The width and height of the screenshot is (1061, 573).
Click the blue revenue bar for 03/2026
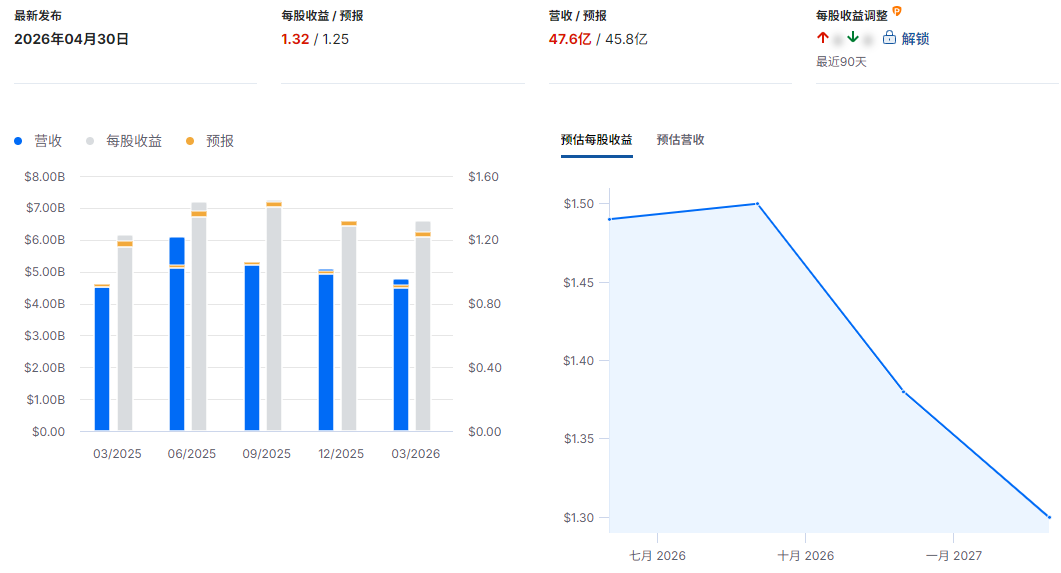(x=401, y=355)
